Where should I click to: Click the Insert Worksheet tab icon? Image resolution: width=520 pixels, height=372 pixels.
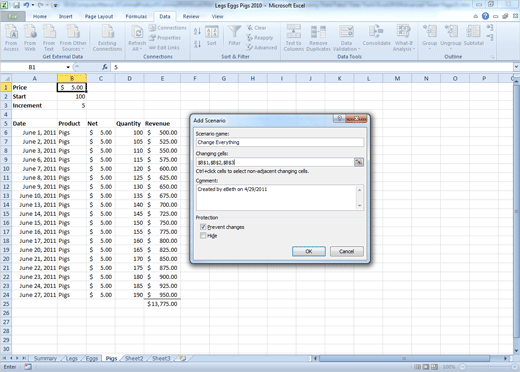[x=182, y=358]
